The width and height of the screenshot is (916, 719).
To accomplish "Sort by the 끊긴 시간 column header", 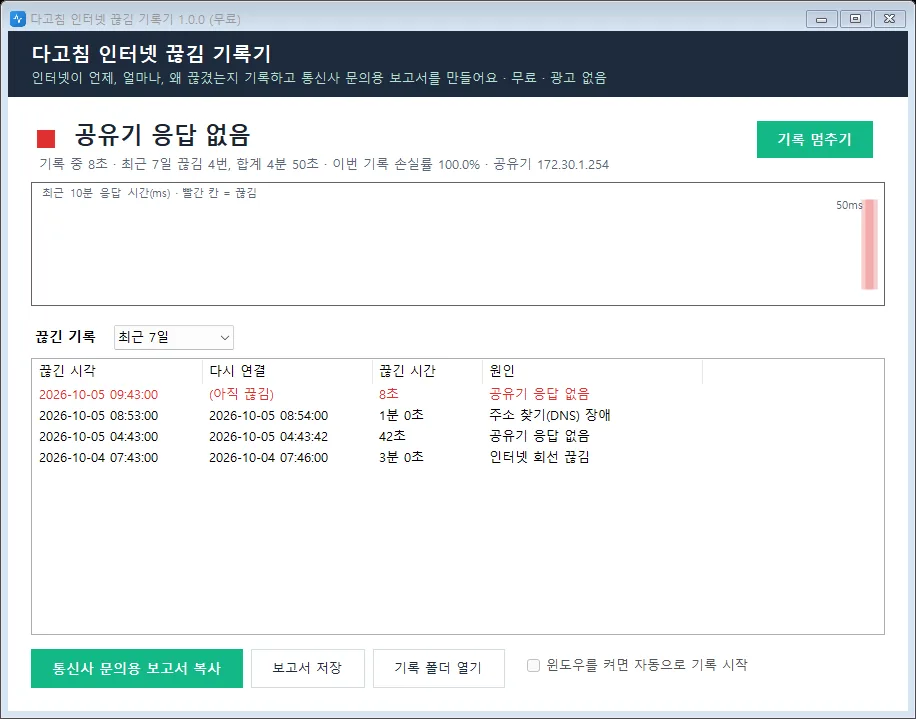I will (x=427, y=371).
